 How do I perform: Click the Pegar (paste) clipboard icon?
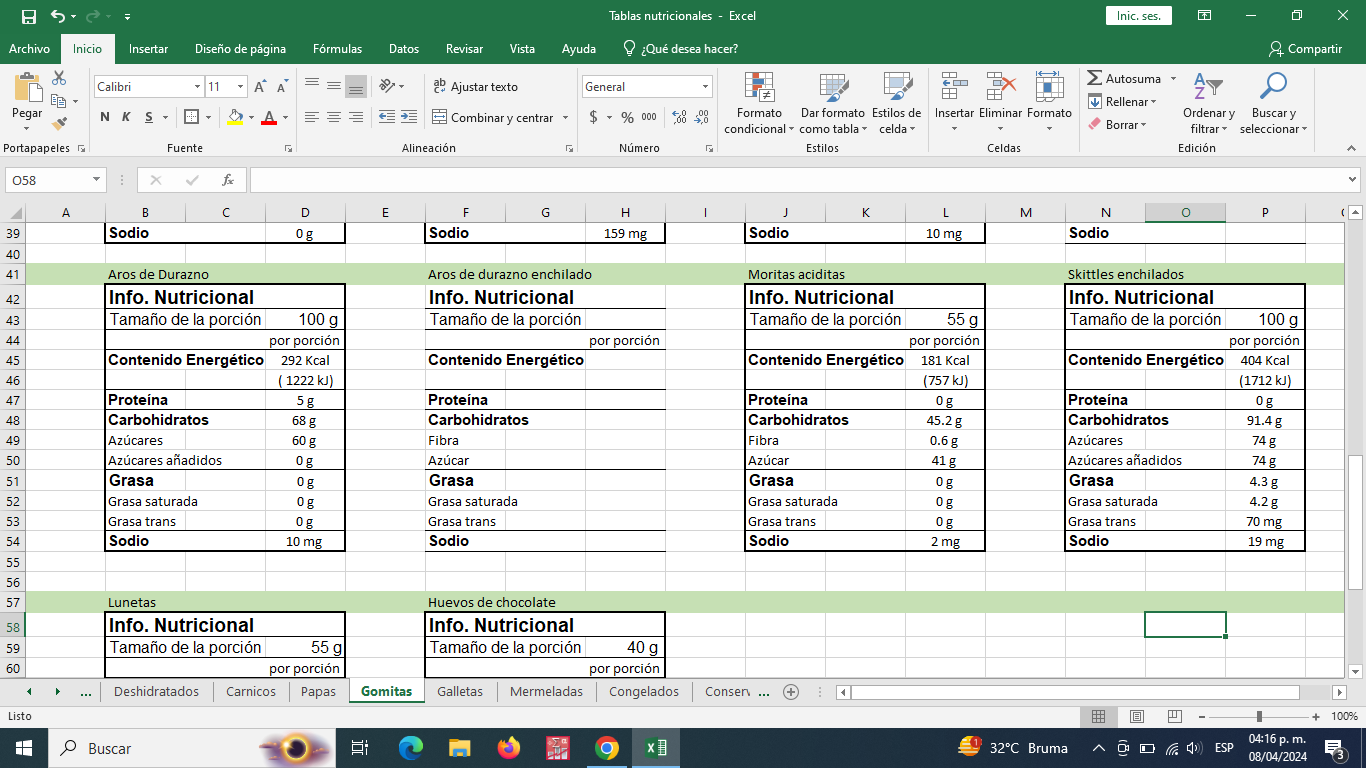click(27, 86)
